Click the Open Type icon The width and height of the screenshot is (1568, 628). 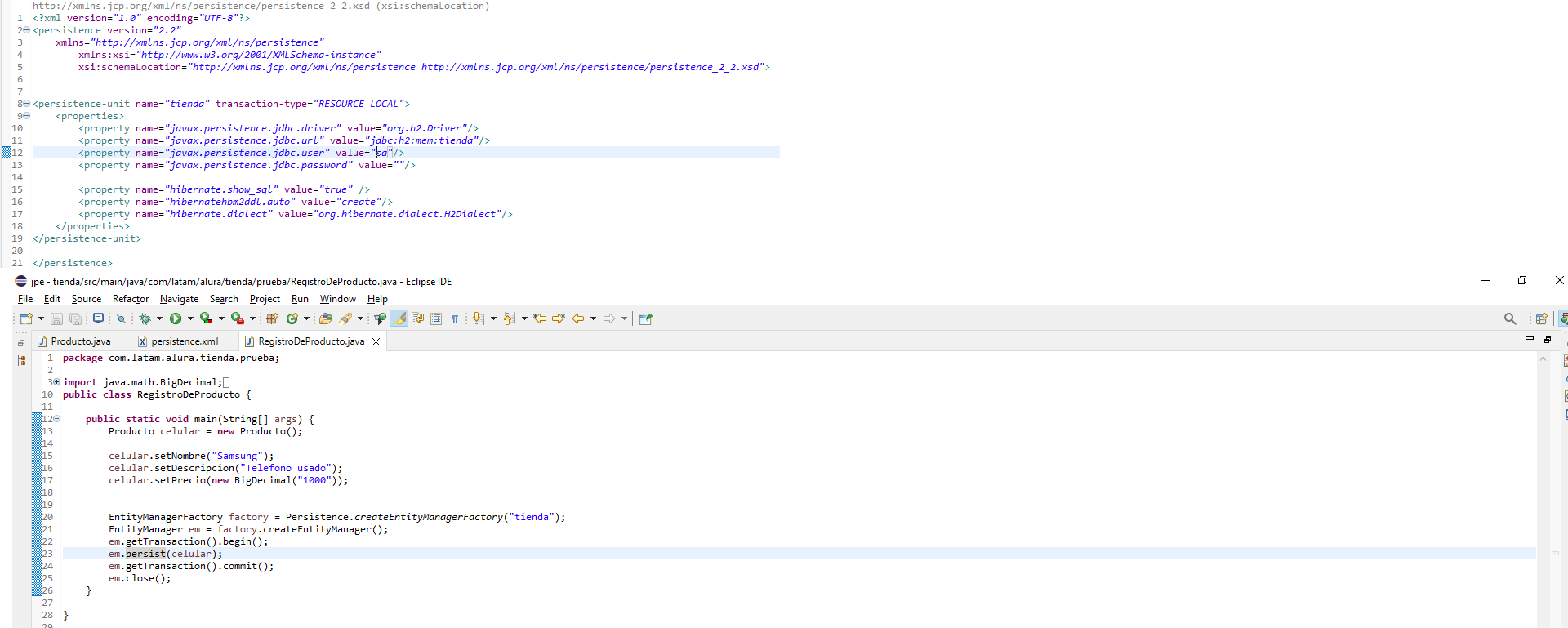pyautogui.click(x=326, y=318)
